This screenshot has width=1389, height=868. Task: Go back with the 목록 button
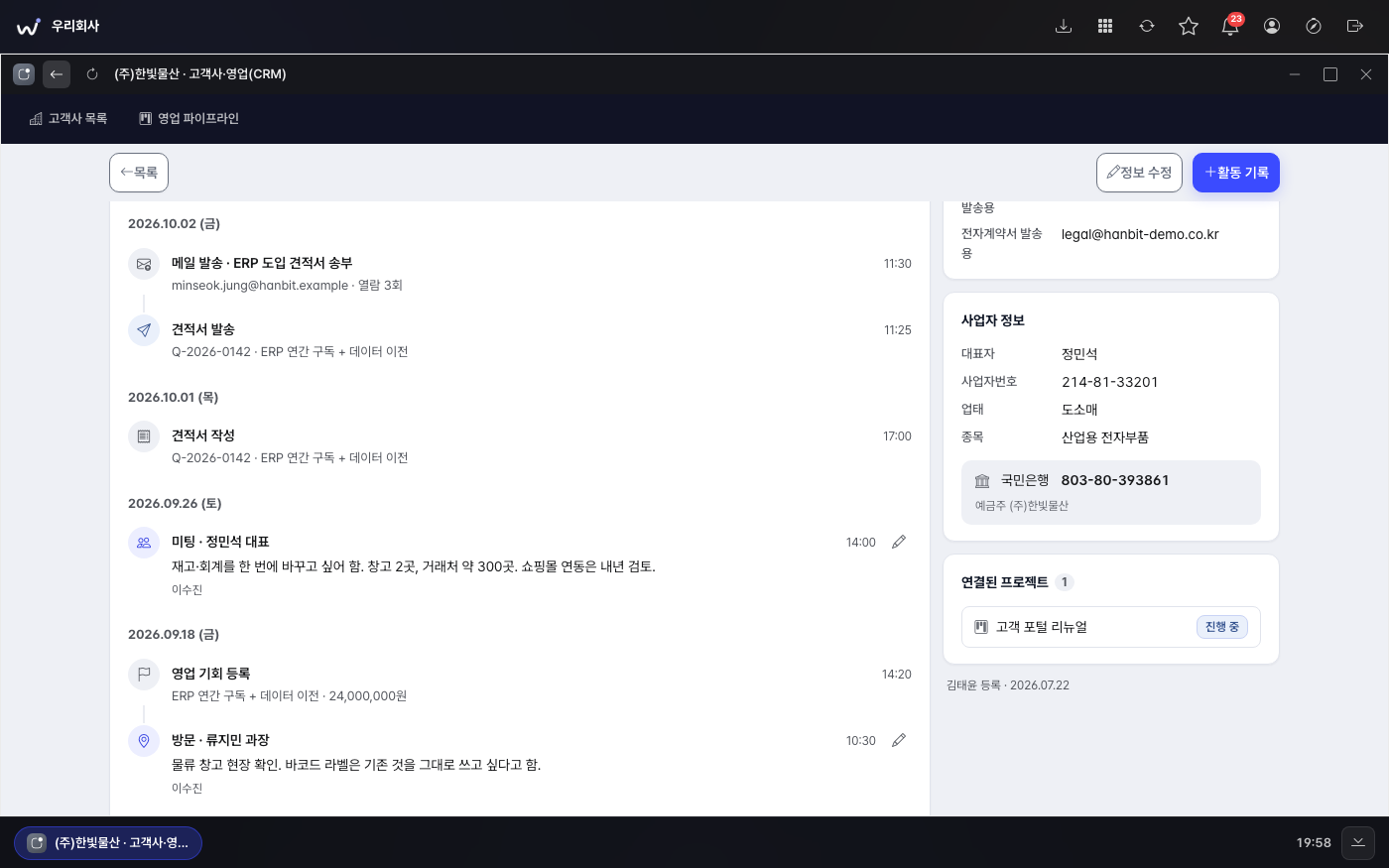[x=139, y=173]
